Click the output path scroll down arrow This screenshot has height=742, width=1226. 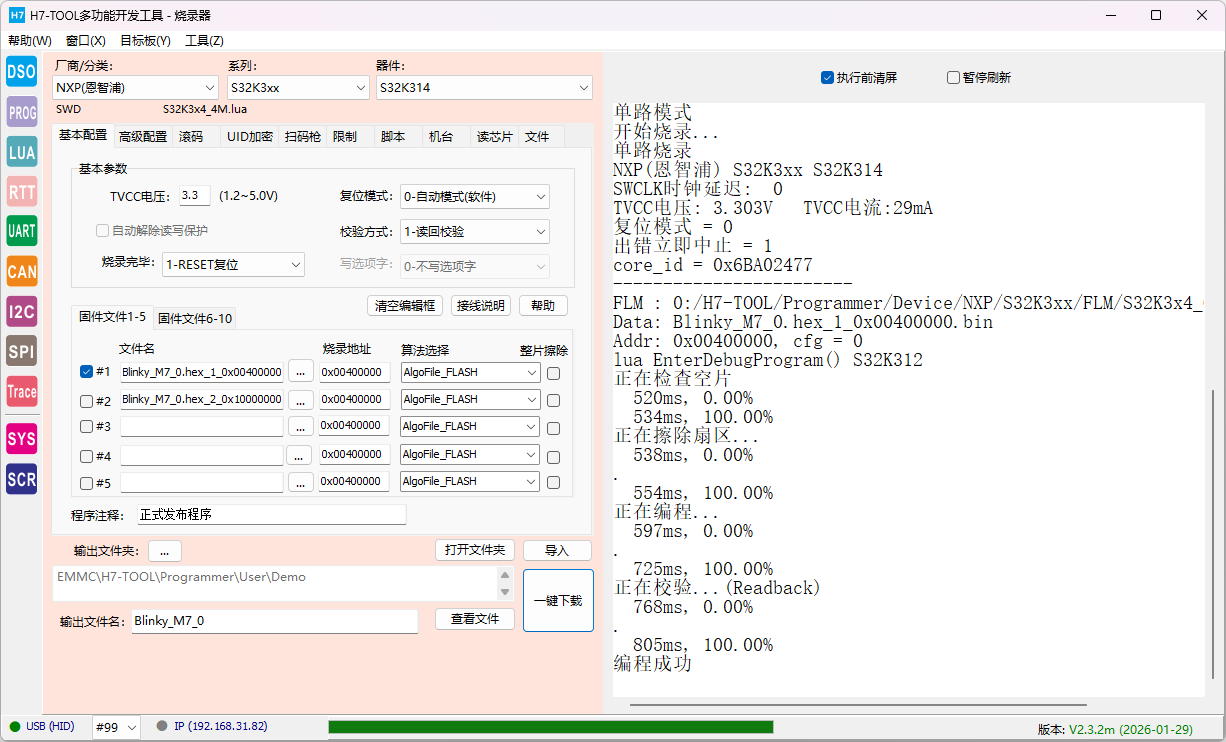coord(505,592)
